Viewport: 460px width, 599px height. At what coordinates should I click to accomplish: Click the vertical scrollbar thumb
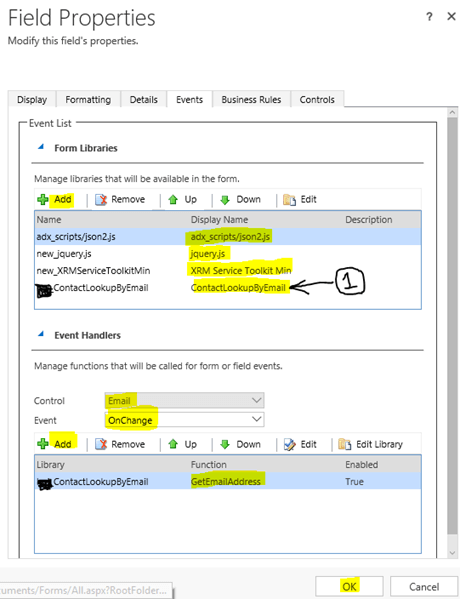pyautogui.click(x=452, y=325)
